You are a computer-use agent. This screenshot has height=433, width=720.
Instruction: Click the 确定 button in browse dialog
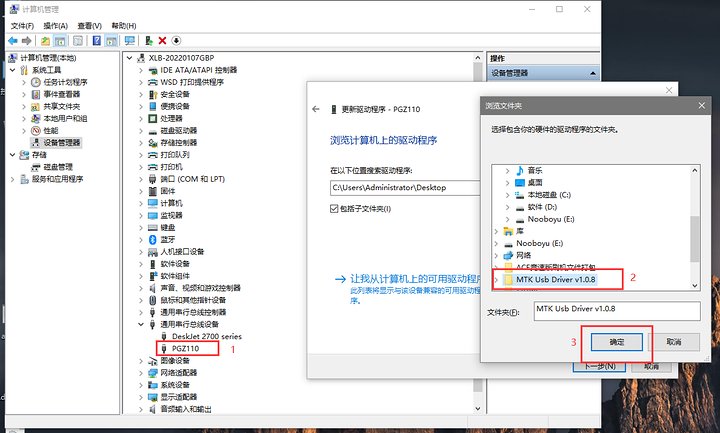click(x=616, y=342)
